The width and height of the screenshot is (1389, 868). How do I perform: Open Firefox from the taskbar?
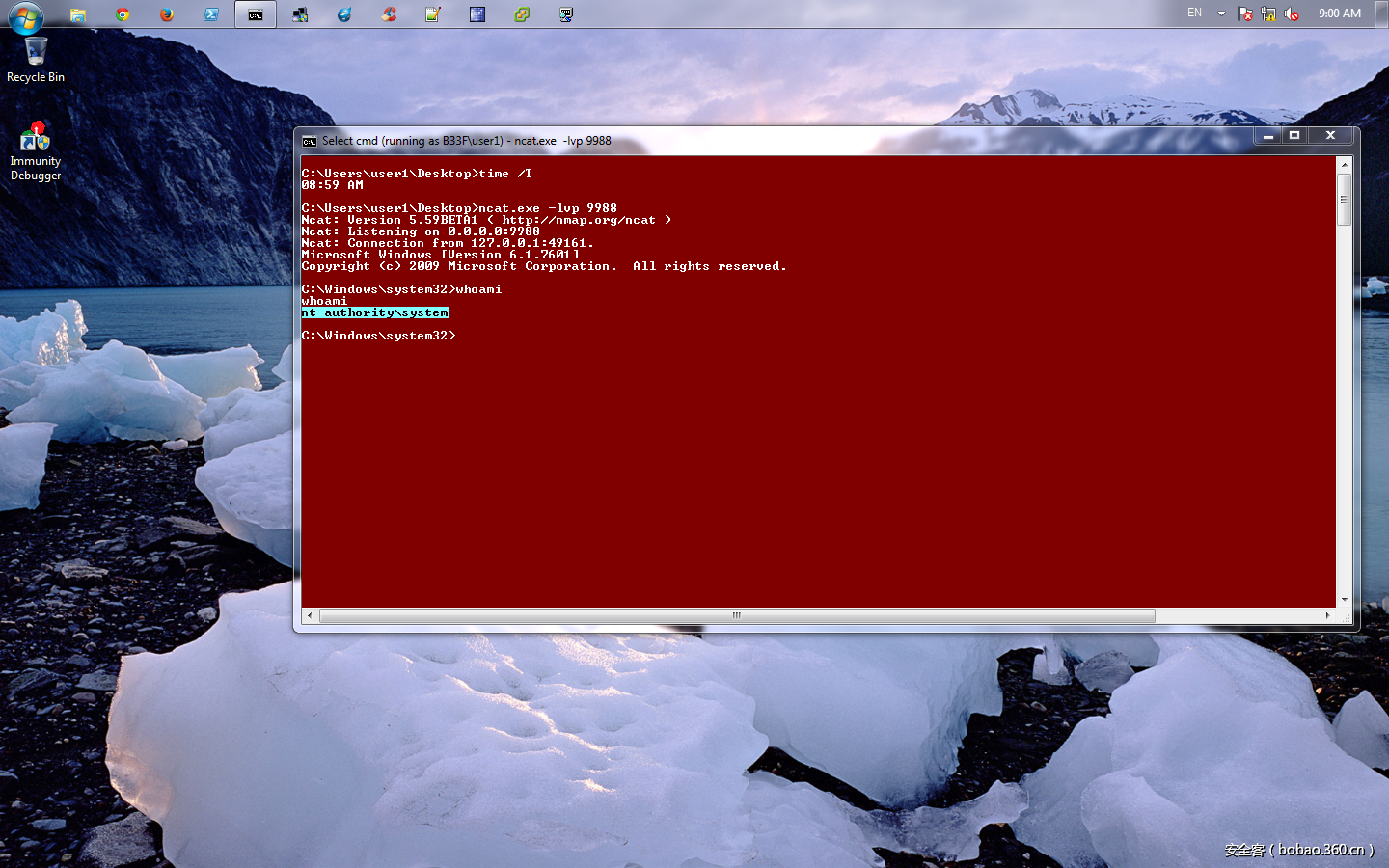tap(167, 14)
